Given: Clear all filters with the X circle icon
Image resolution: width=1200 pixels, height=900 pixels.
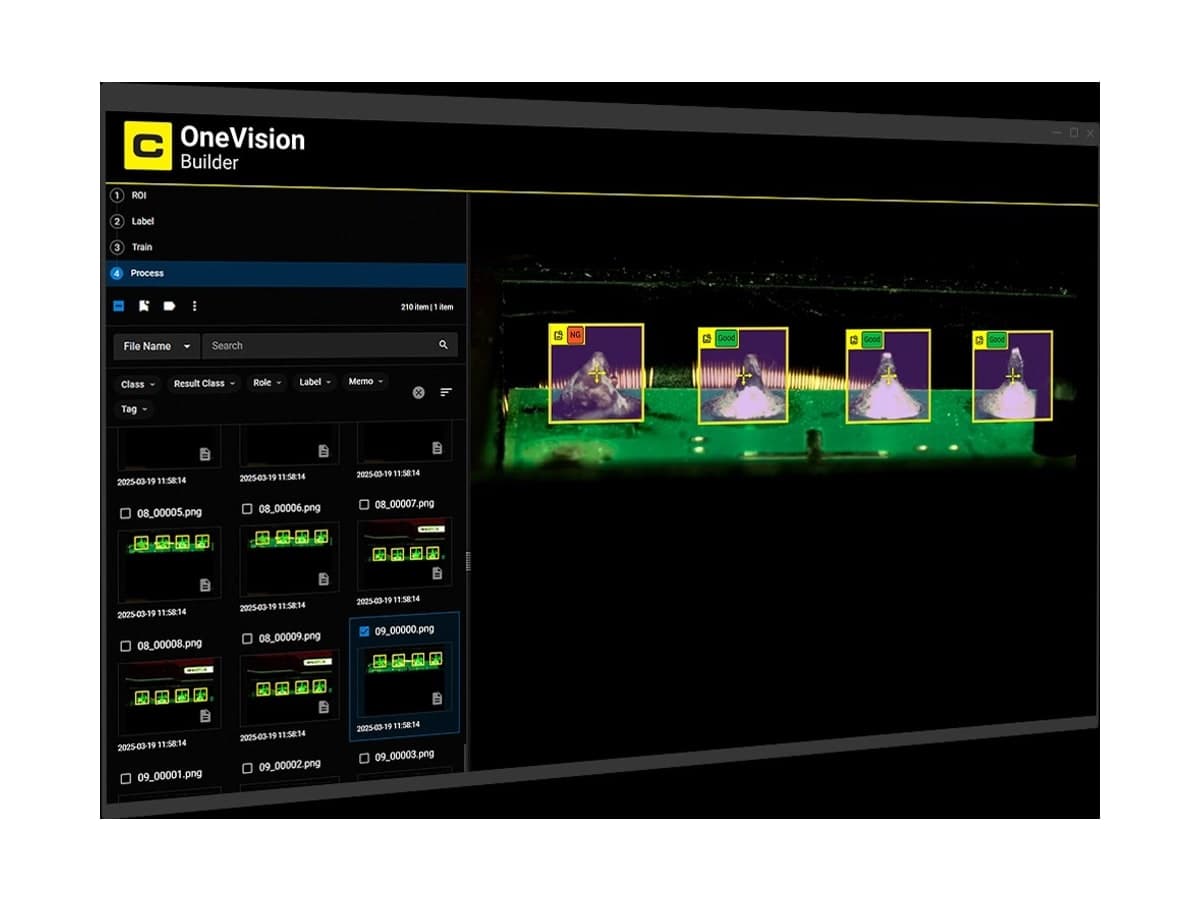Looking at the screenshot, I should (419, 392).
